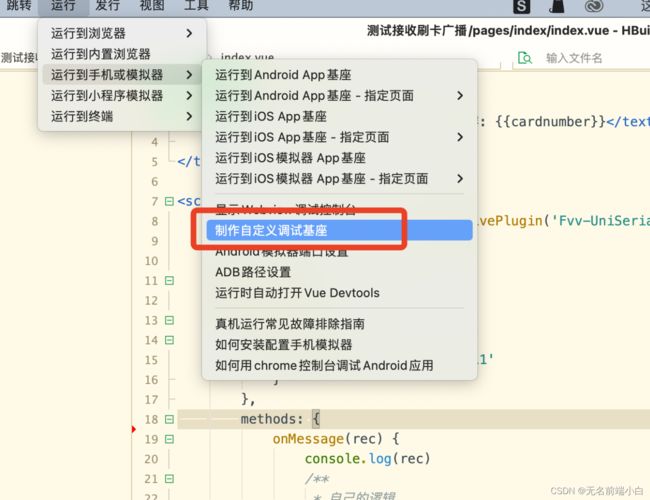Click 运行到Android App基座 - 指定页面

(x=339, y=95)
